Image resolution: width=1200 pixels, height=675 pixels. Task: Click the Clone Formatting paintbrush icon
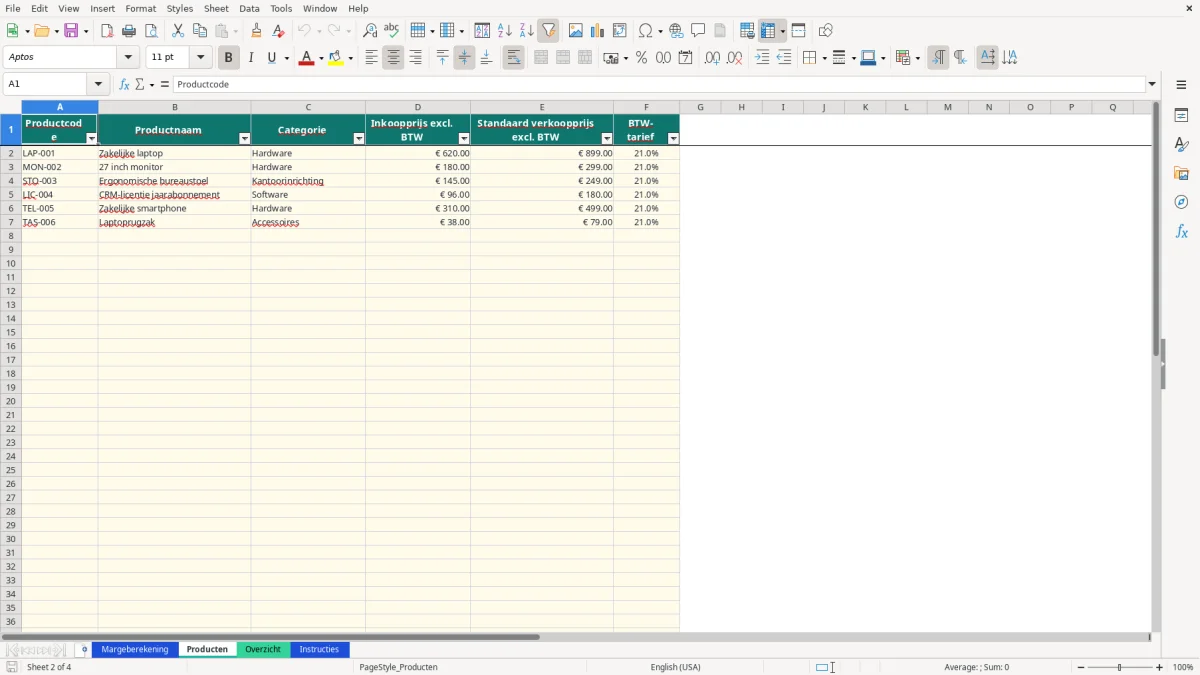[x=257, y=31]
